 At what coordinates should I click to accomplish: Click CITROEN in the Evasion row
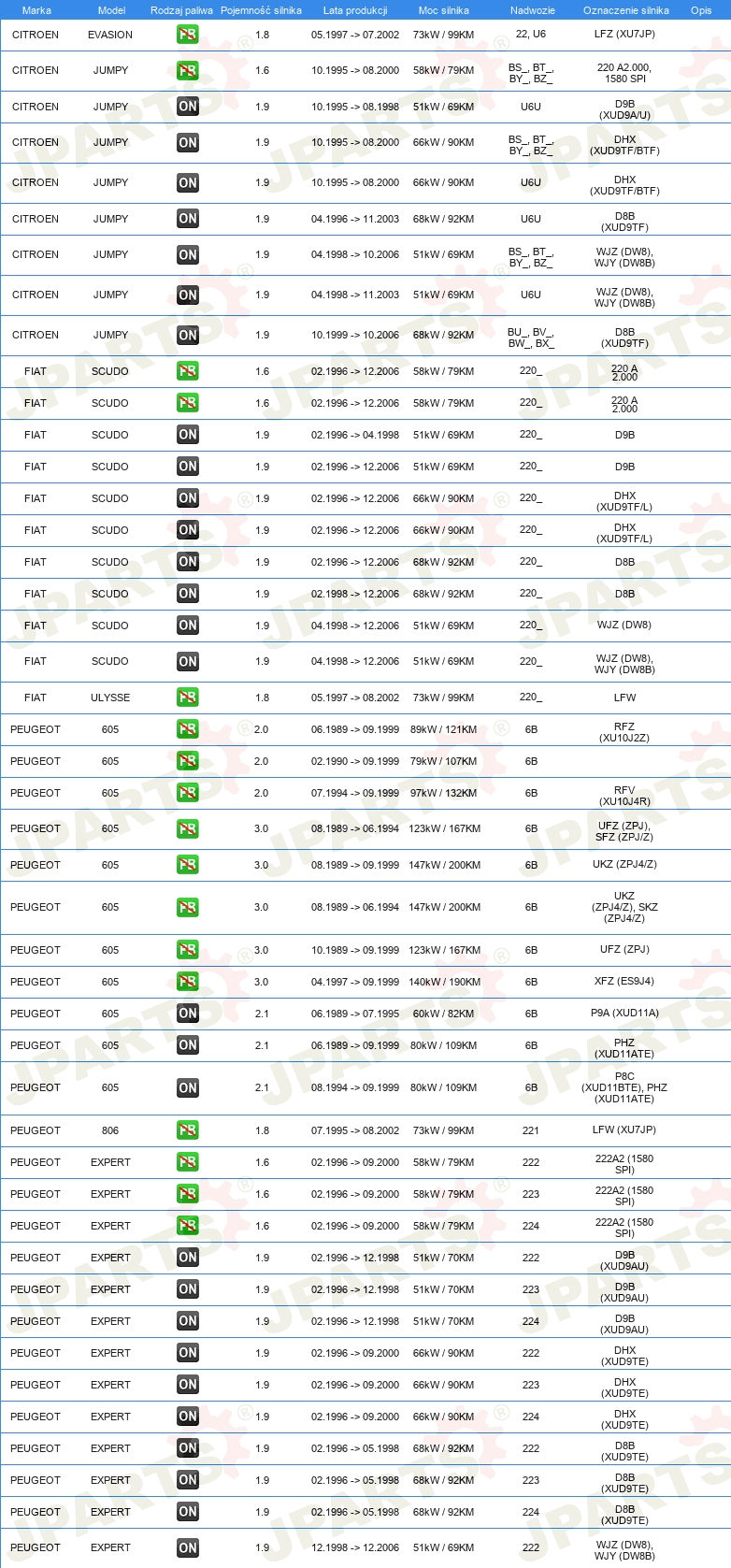tap(36, 35)
